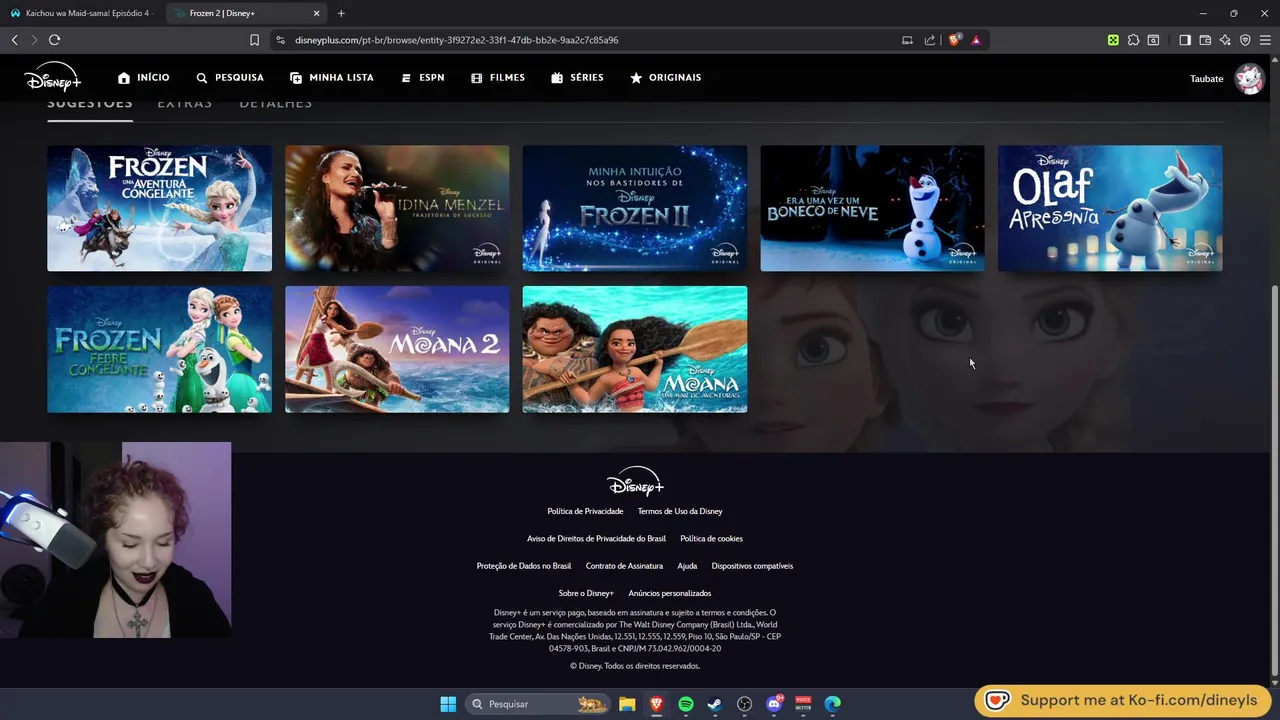Open the Filmes section
The image size is (1280, 720).
498,77
